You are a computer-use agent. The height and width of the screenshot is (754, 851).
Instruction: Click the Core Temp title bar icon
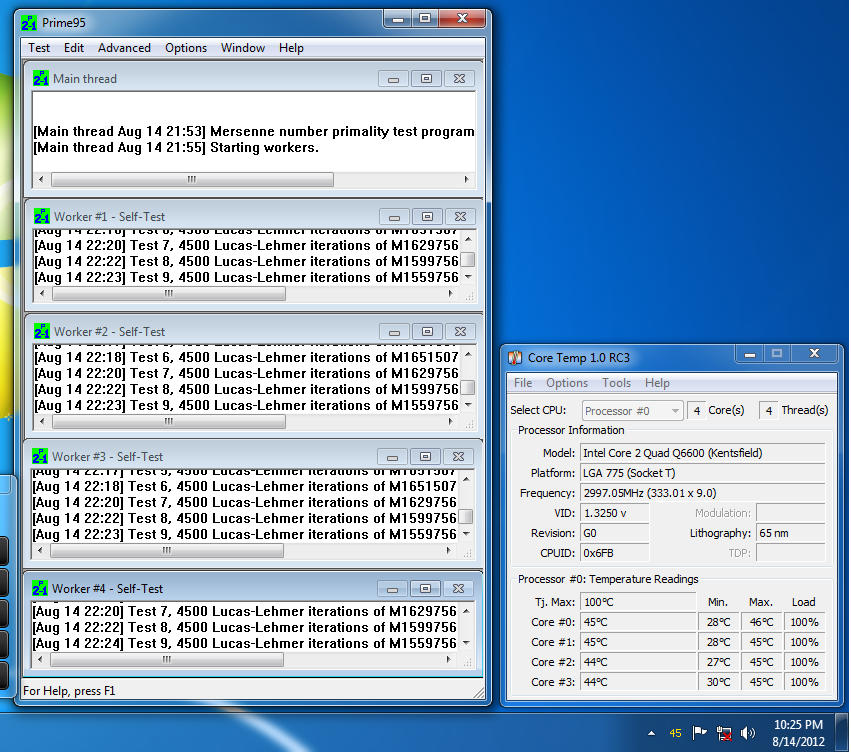(x=515, y=358)
